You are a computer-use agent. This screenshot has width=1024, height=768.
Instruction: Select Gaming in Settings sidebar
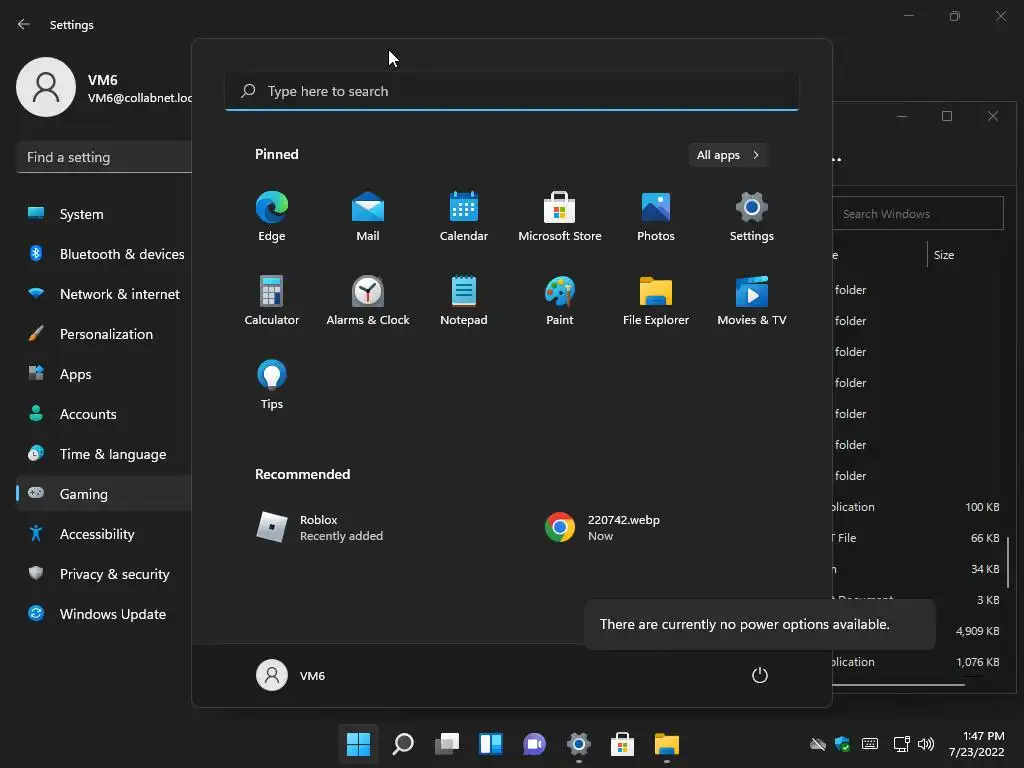(104, 494)
